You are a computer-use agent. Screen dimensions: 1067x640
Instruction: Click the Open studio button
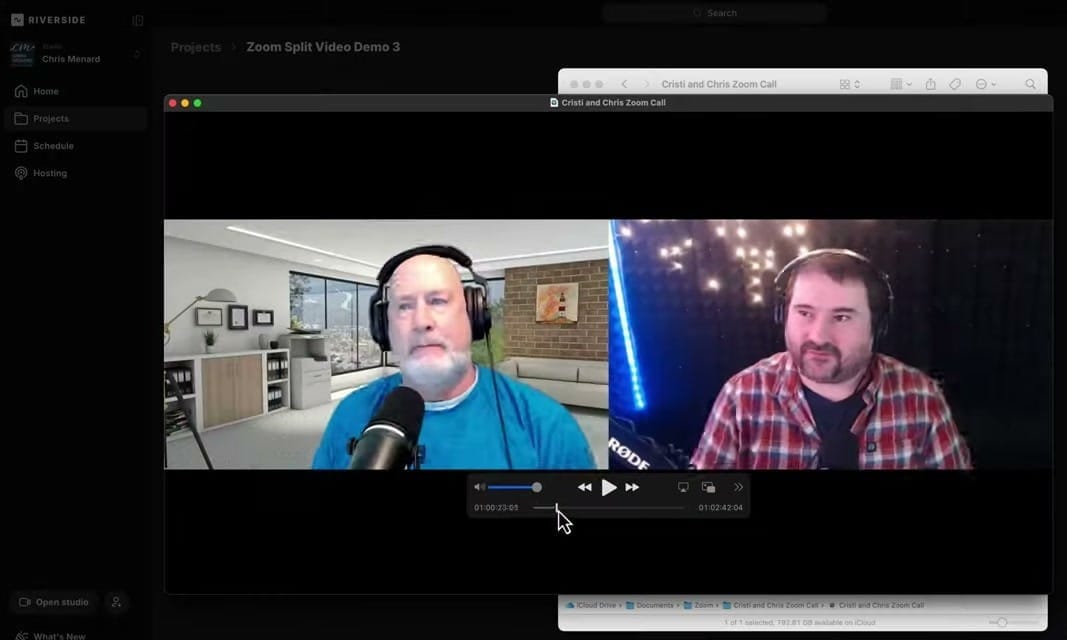54,602
